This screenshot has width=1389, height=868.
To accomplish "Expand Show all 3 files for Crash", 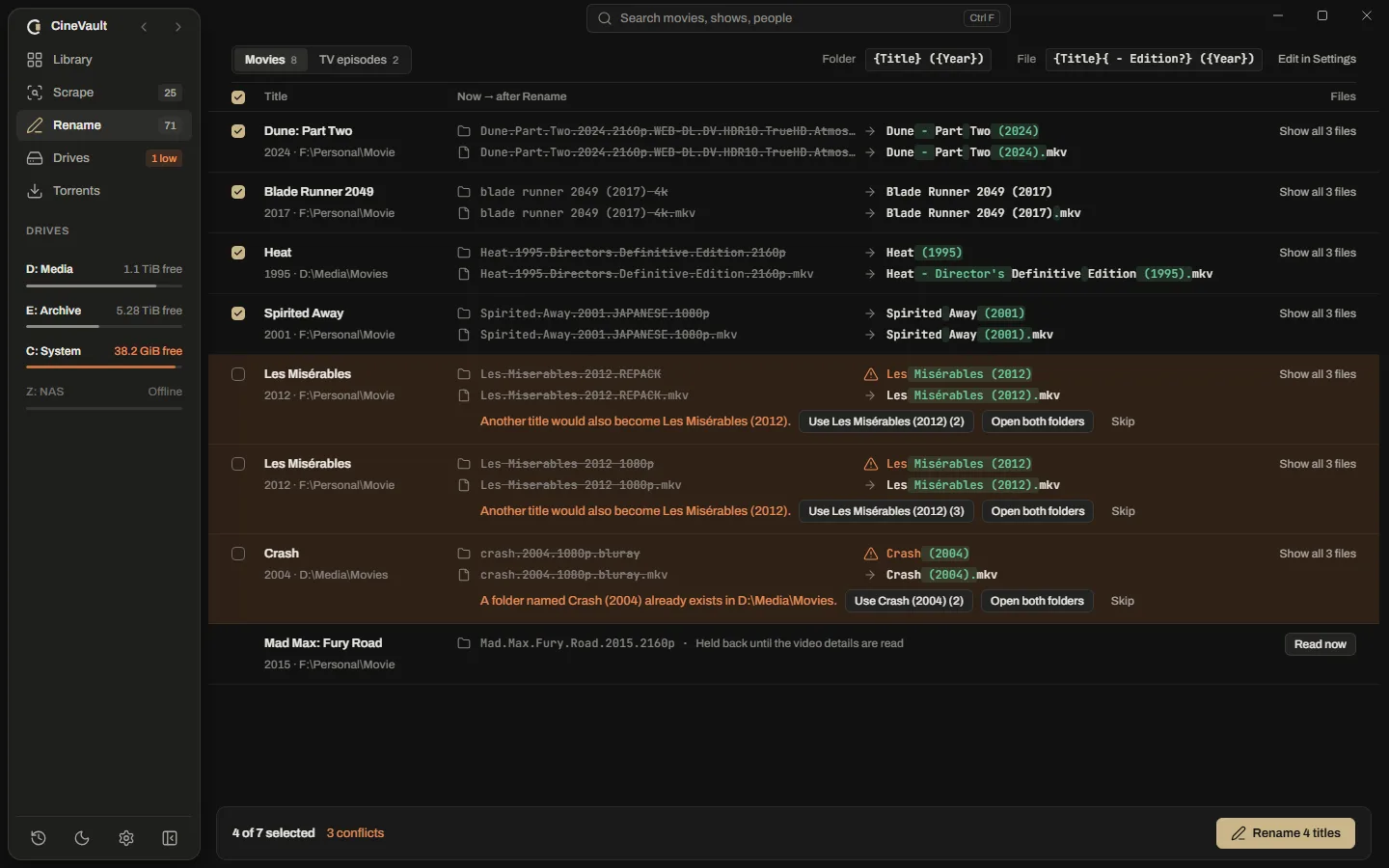I will (x=1318, y=554).
